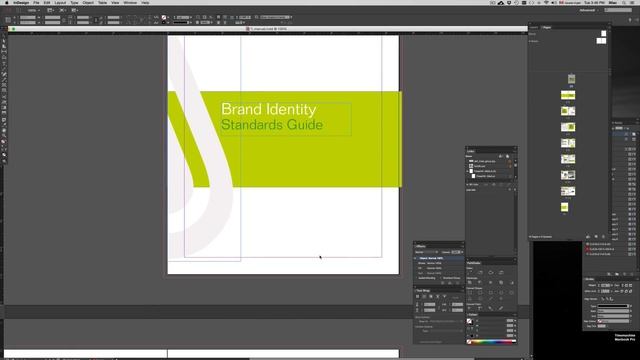This screenshot has height=360, width=640.
Task: Open Arrange Documents dropdown in application bar
Action: pos(75,11)
